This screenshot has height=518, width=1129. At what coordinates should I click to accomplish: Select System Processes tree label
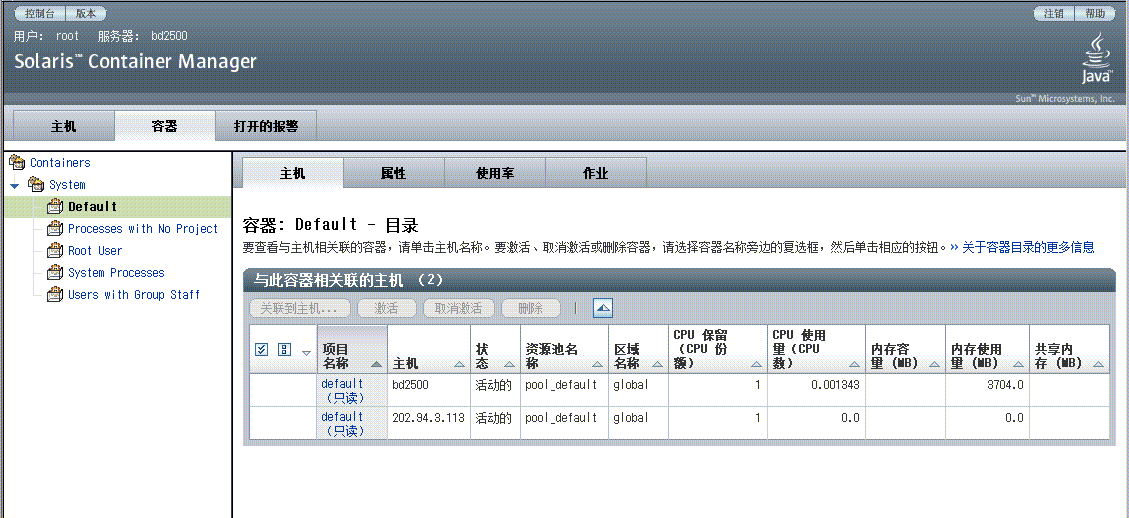tap(116, 273)
